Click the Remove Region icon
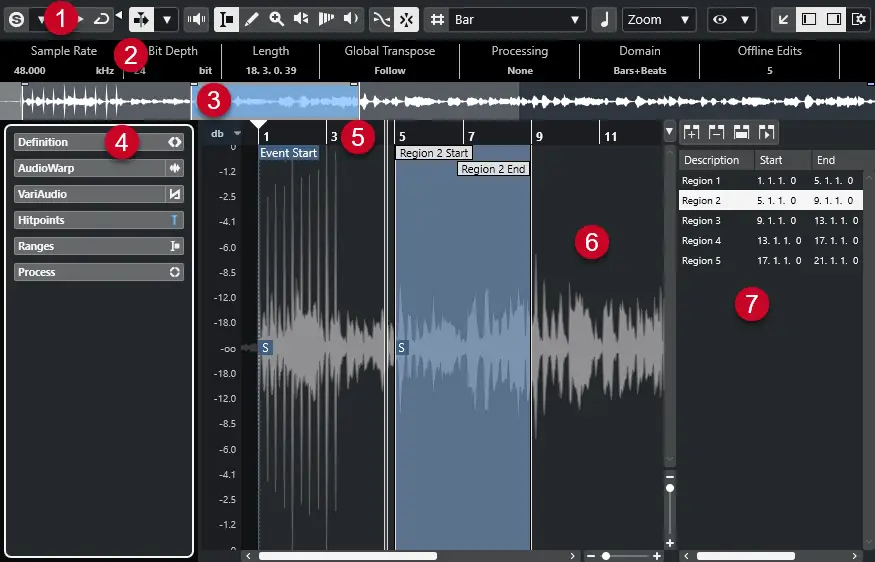875x562 pixels. [x=717, y=132]
